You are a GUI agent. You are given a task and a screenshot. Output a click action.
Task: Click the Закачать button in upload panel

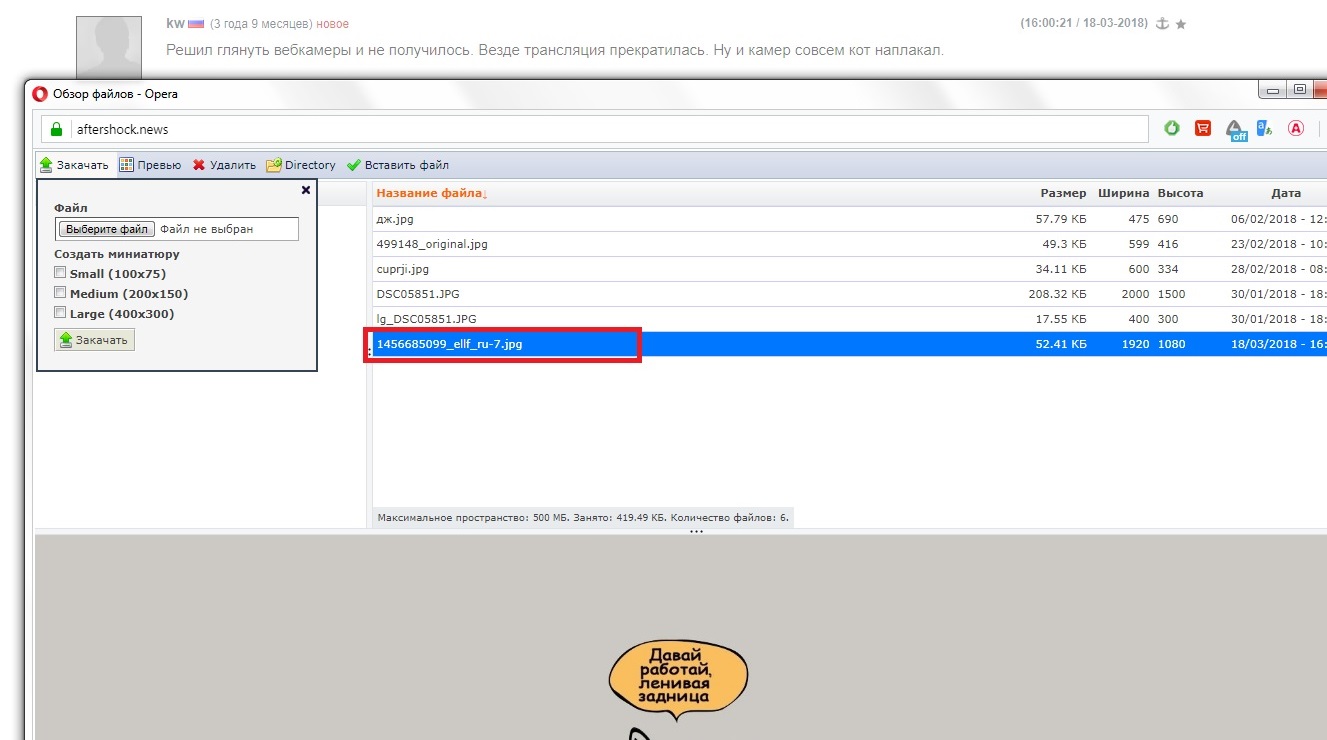click(94, 340)
